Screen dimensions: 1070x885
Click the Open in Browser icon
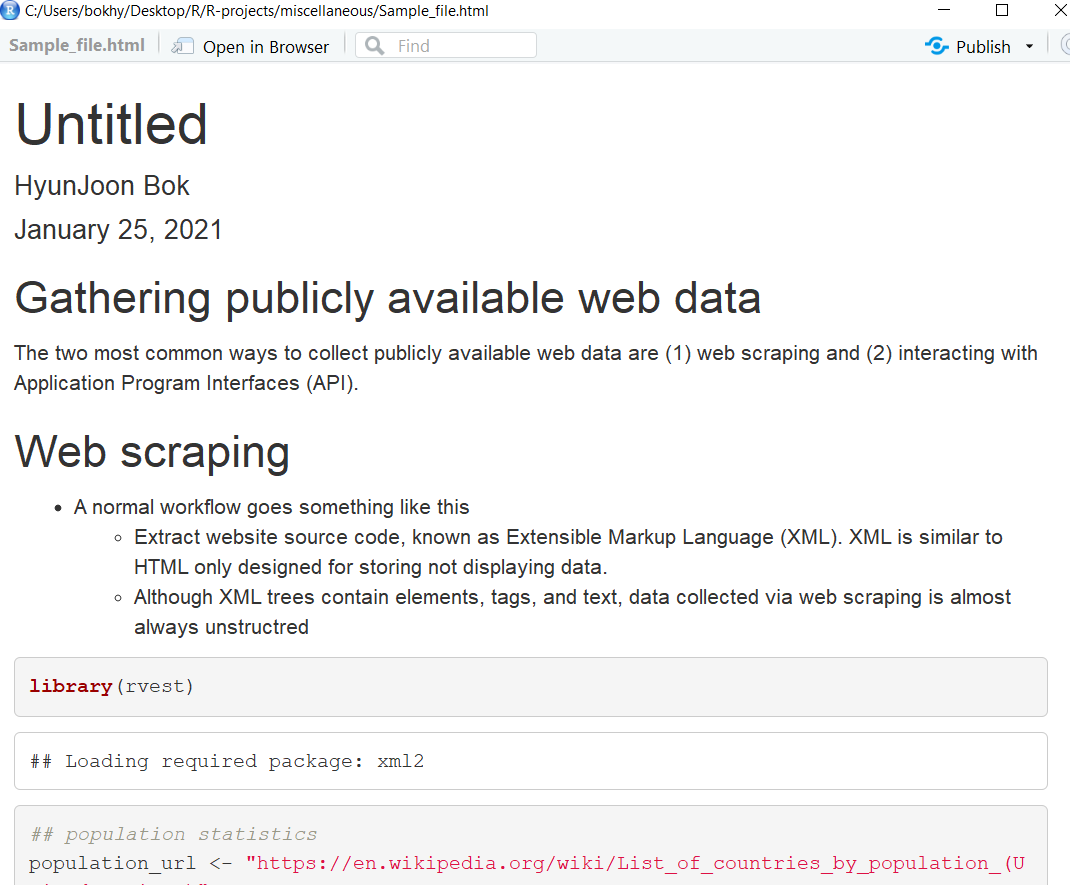click(x=182, y=46)
